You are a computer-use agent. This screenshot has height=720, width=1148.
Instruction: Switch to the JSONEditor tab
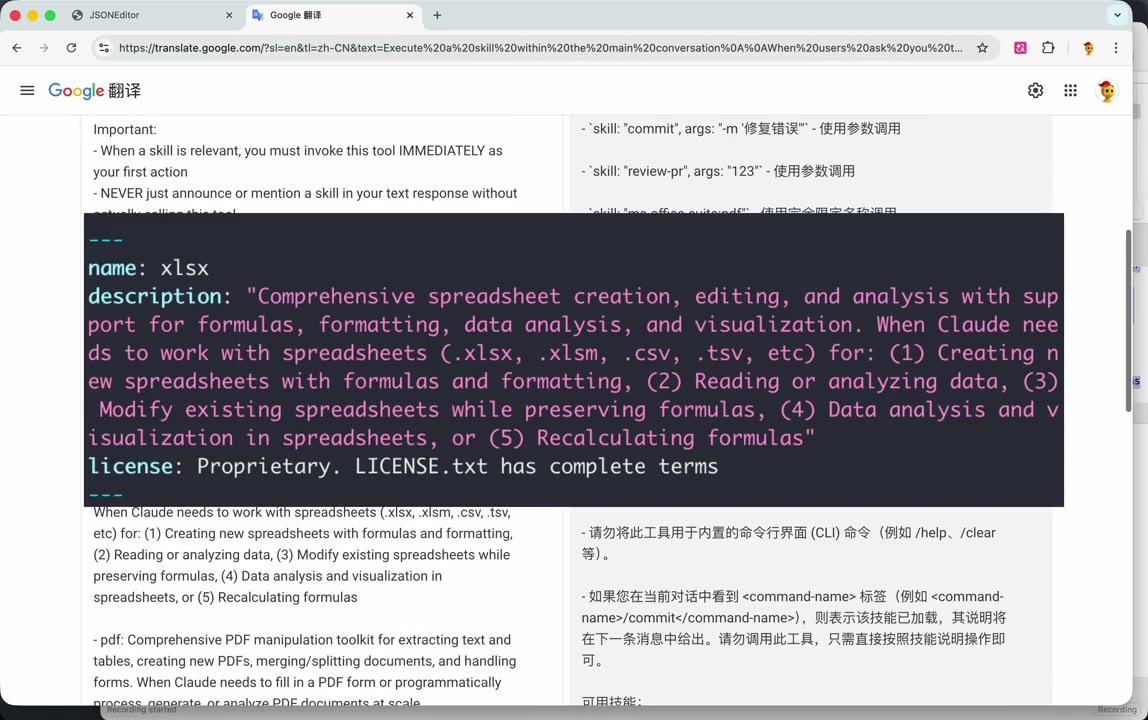[140, 15]
